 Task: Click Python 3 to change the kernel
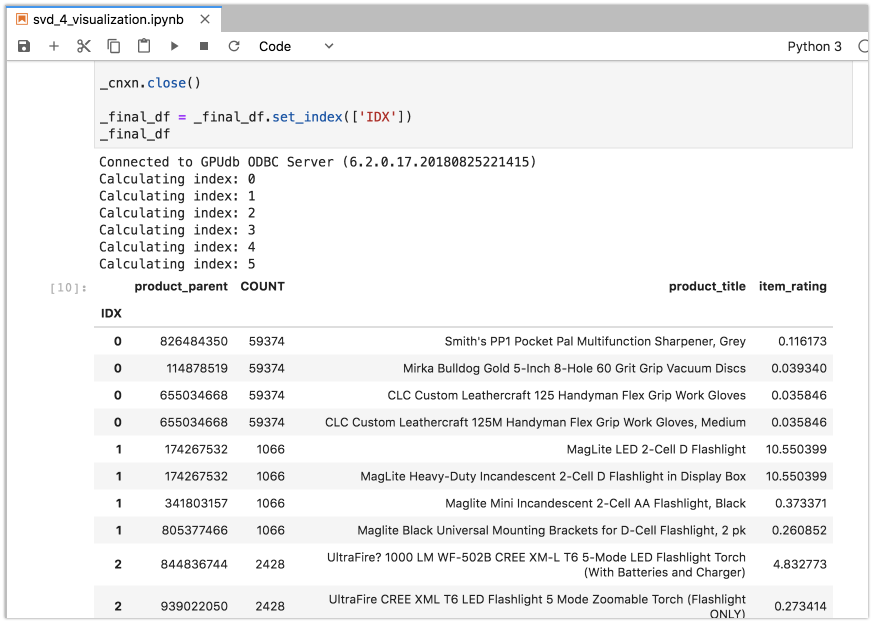pos(814,46)
